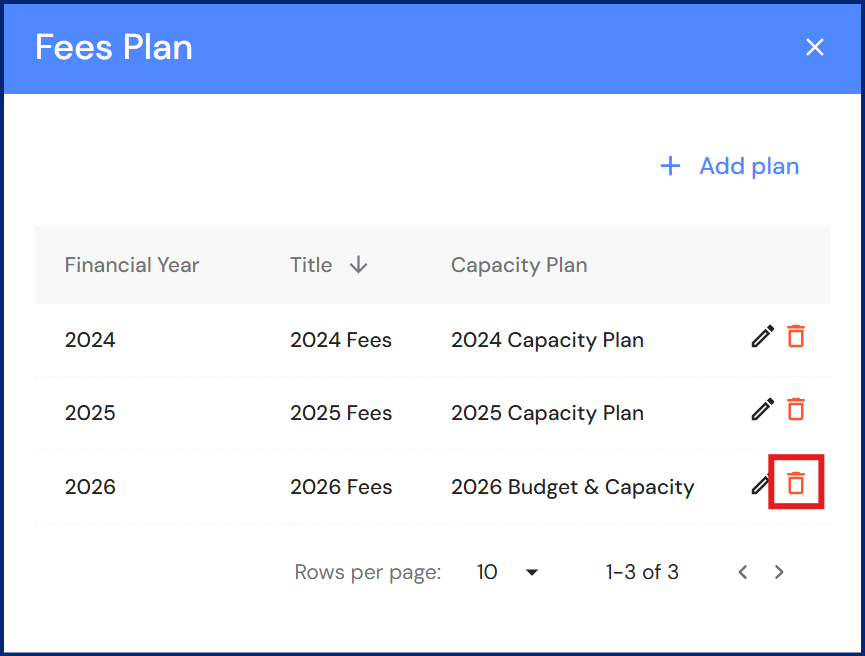Go to next page of plans
865x656 pixels.
[779, 572]
